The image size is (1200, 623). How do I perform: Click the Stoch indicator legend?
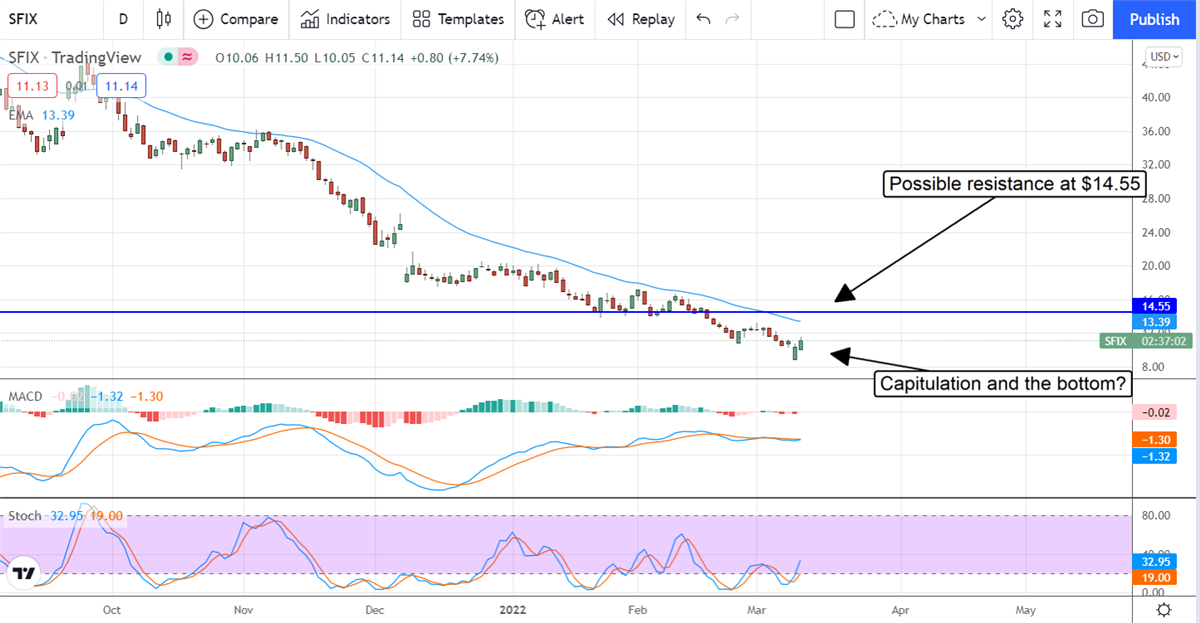coord(25,516)
